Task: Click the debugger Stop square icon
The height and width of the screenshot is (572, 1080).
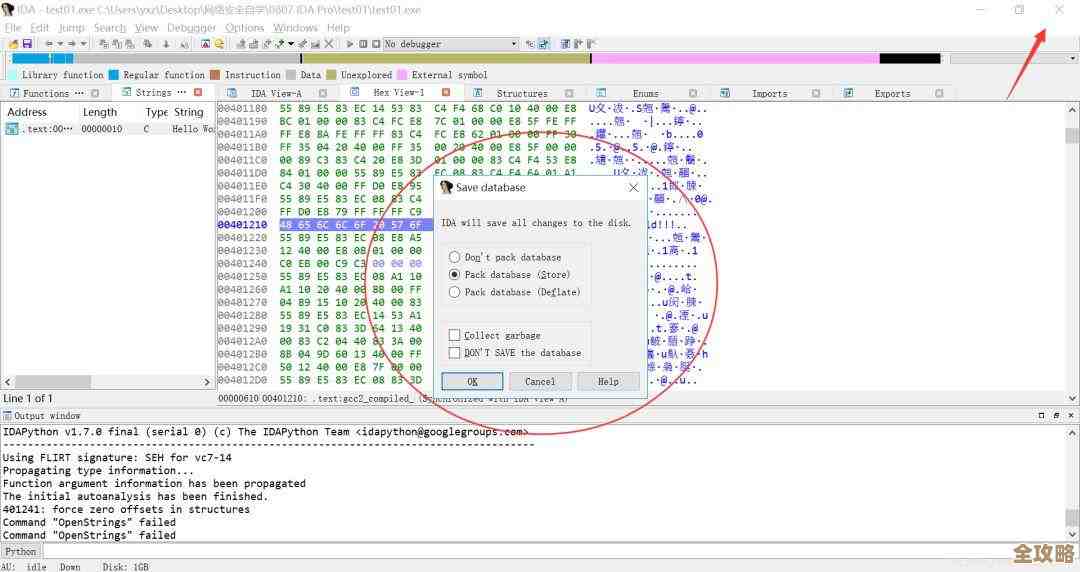Action: 375,44
